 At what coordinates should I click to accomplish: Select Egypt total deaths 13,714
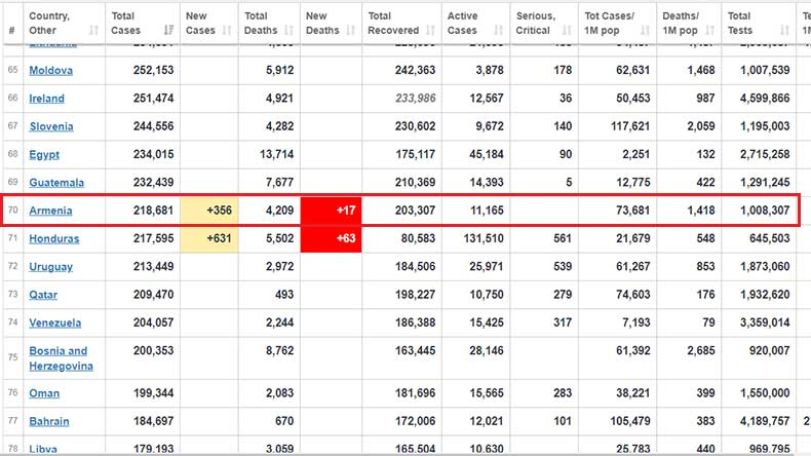pyautogui.click(x=276, y=154)
